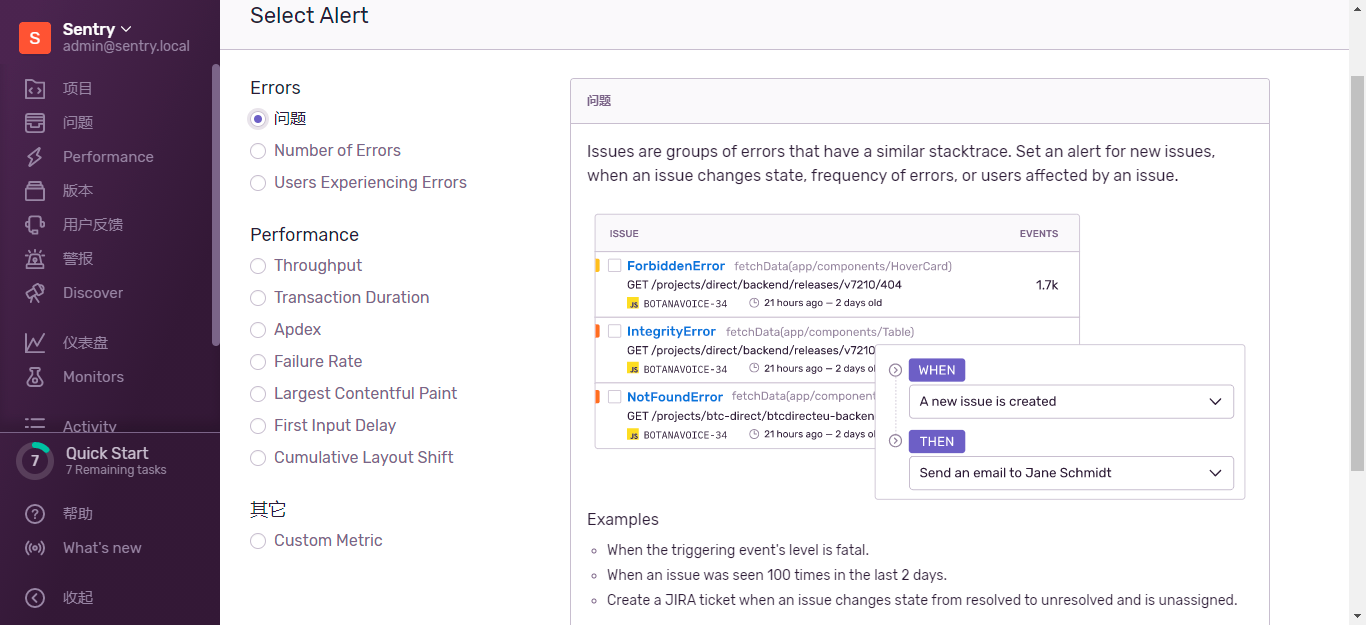The width and height of the screenshot is (1366, 625).
Task: Go to Monitors in the sidebar
Action: tap(93, 377)
